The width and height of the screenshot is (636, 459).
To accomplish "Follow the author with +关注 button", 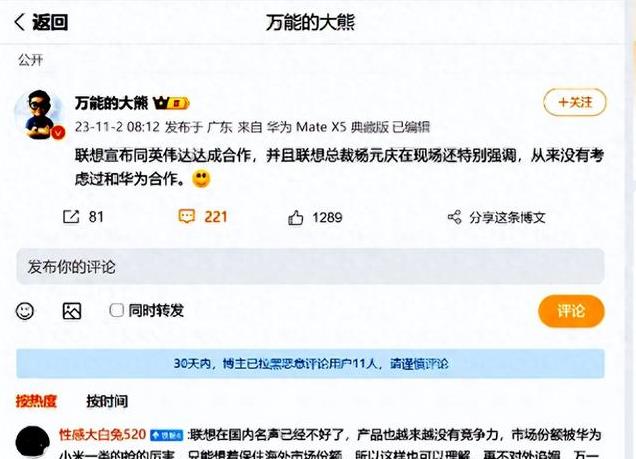I will [575, 102].
